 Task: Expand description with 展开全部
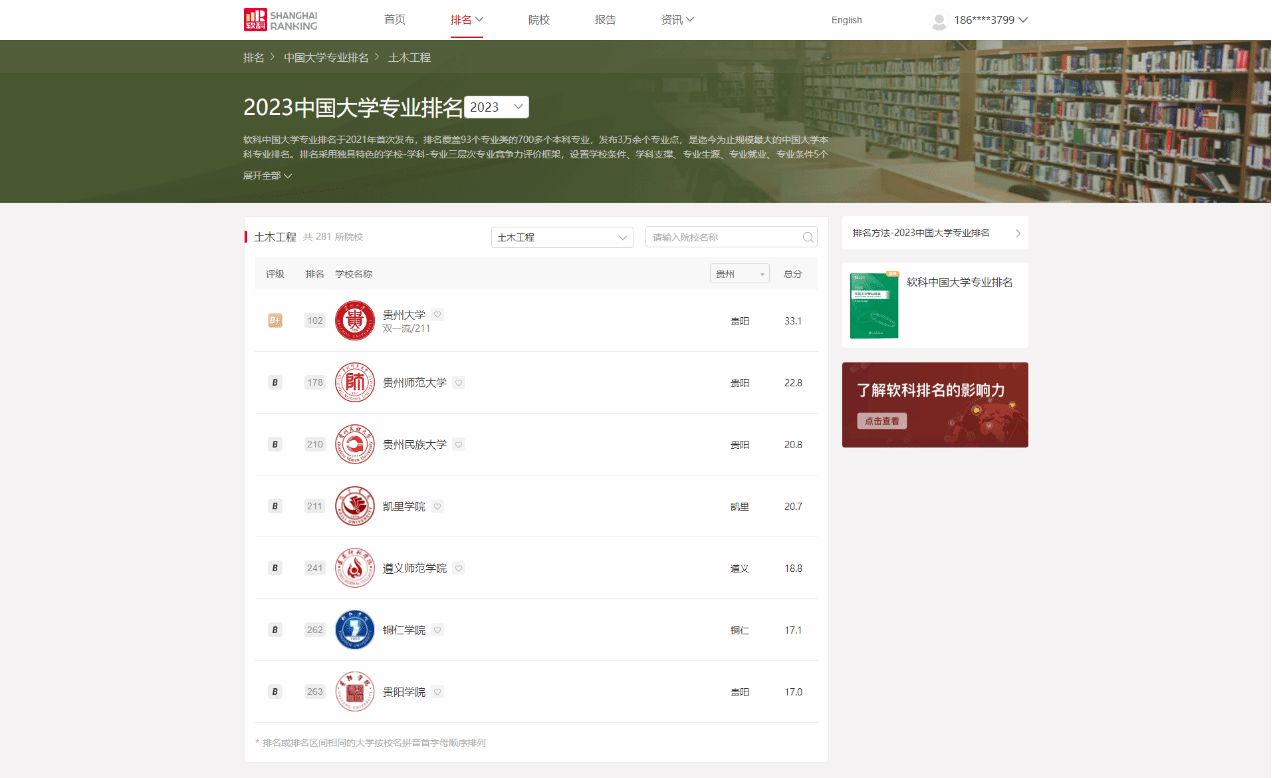click(x=267, y=176)
